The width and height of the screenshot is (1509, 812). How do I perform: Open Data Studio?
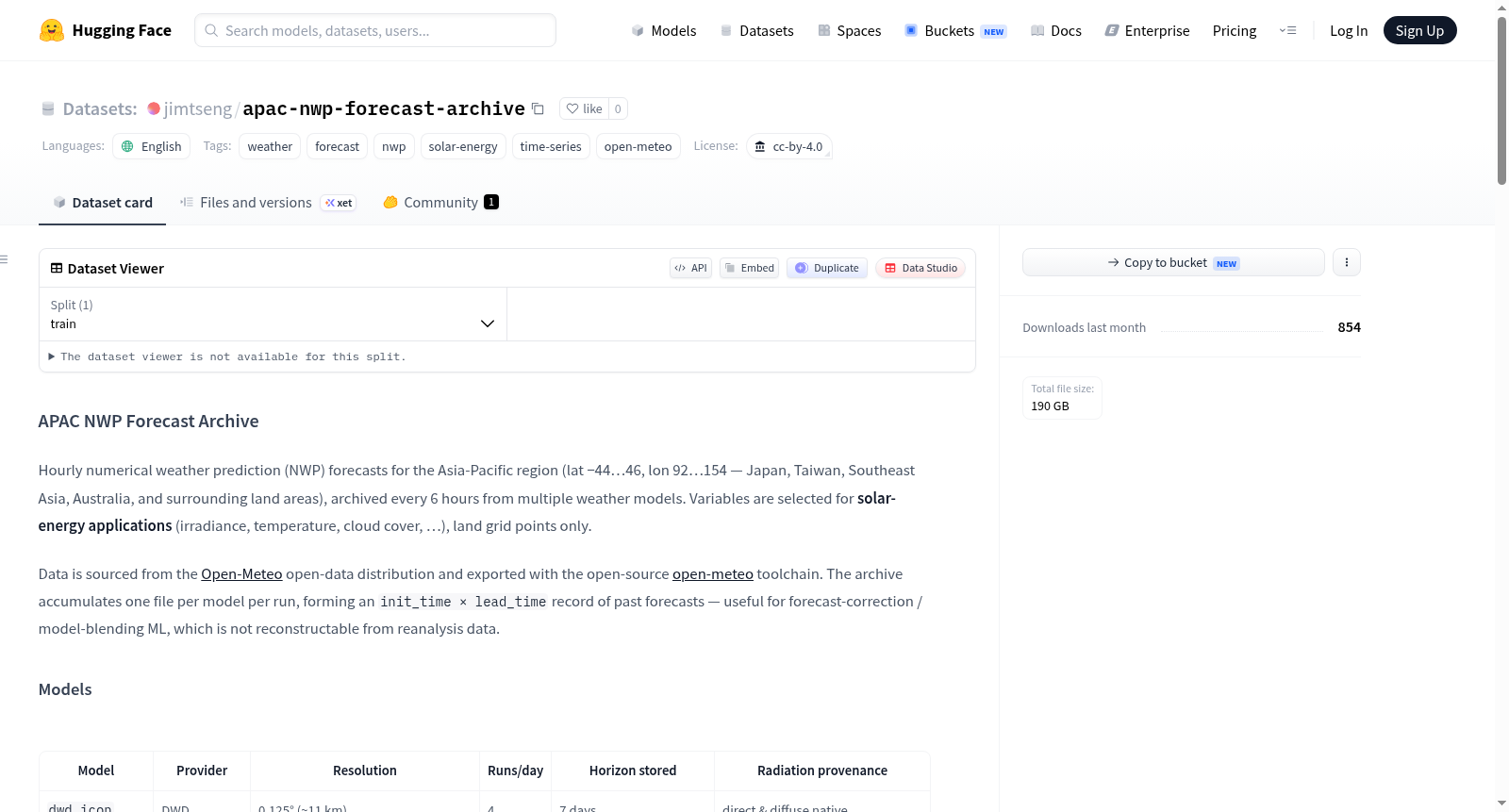(x=920, y=268)
